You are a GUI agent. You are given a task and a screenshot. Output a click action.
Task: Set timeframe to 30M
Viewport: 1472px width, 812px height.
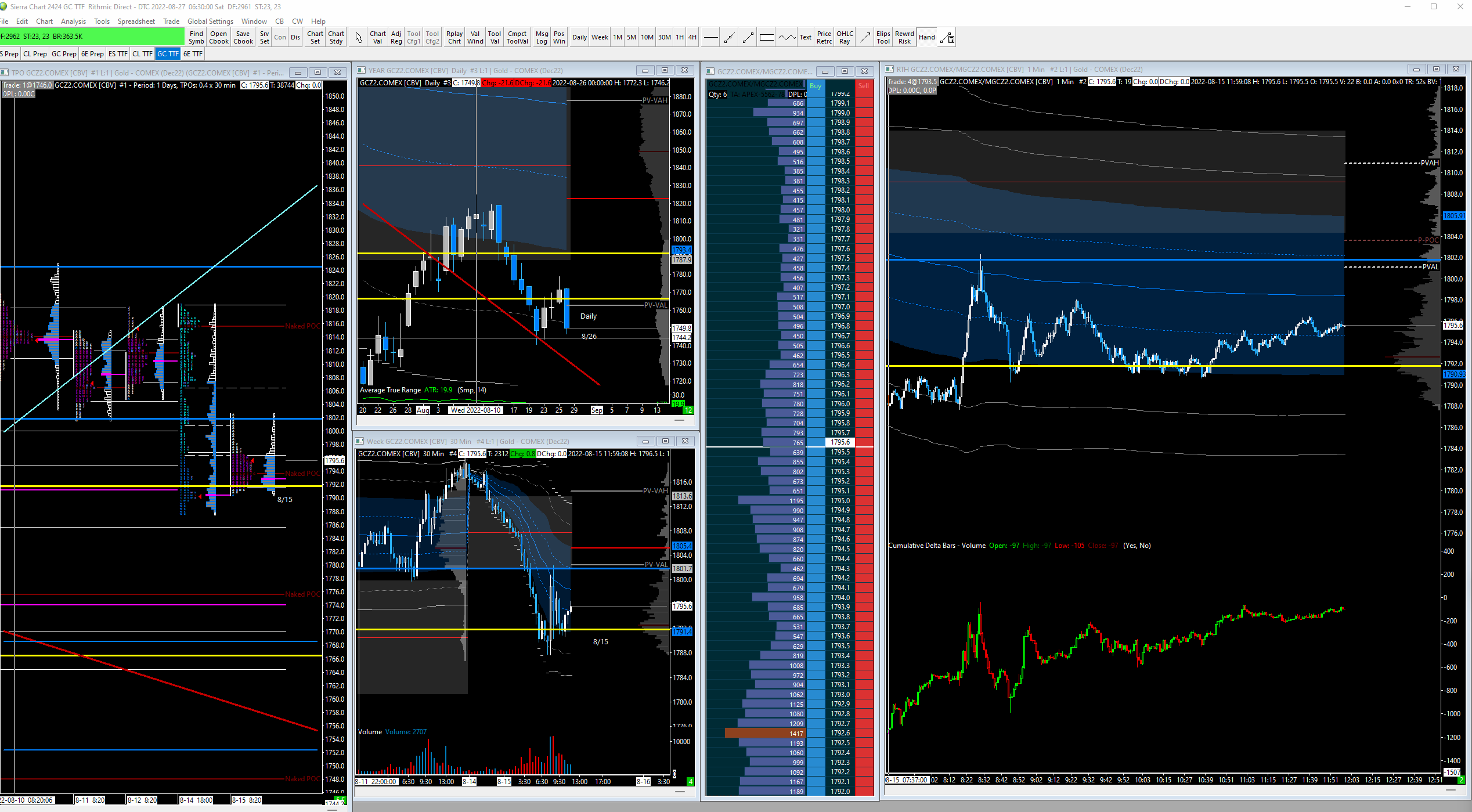point(664,38)
